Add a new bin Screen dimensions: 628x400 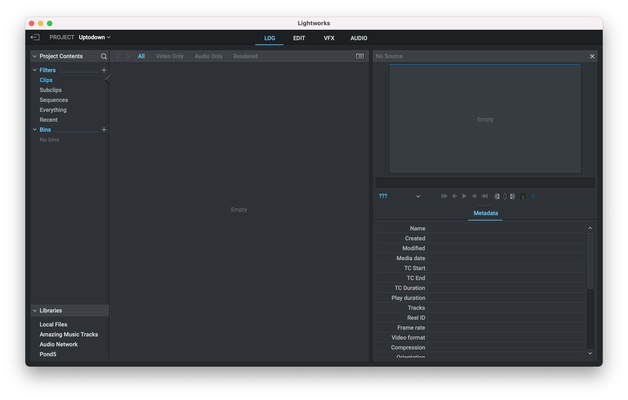[104, 130]
